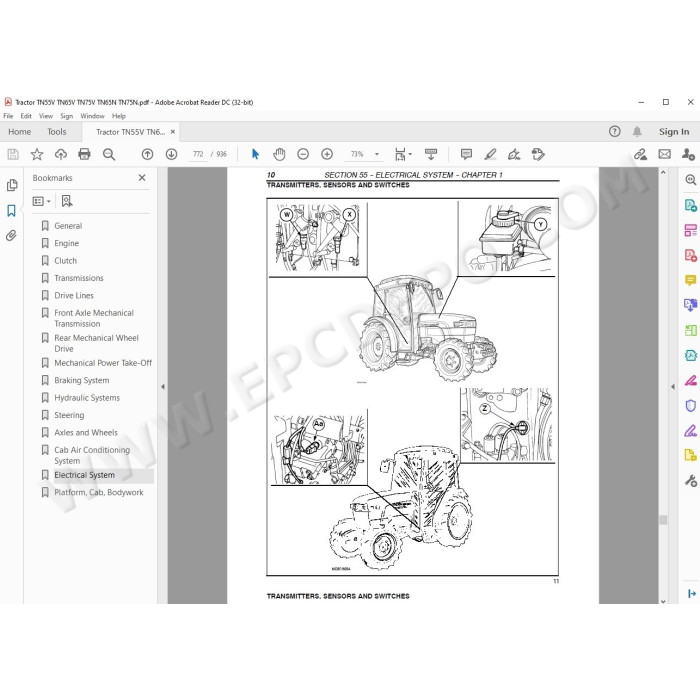Open the Sign menu

coord(67,116)
